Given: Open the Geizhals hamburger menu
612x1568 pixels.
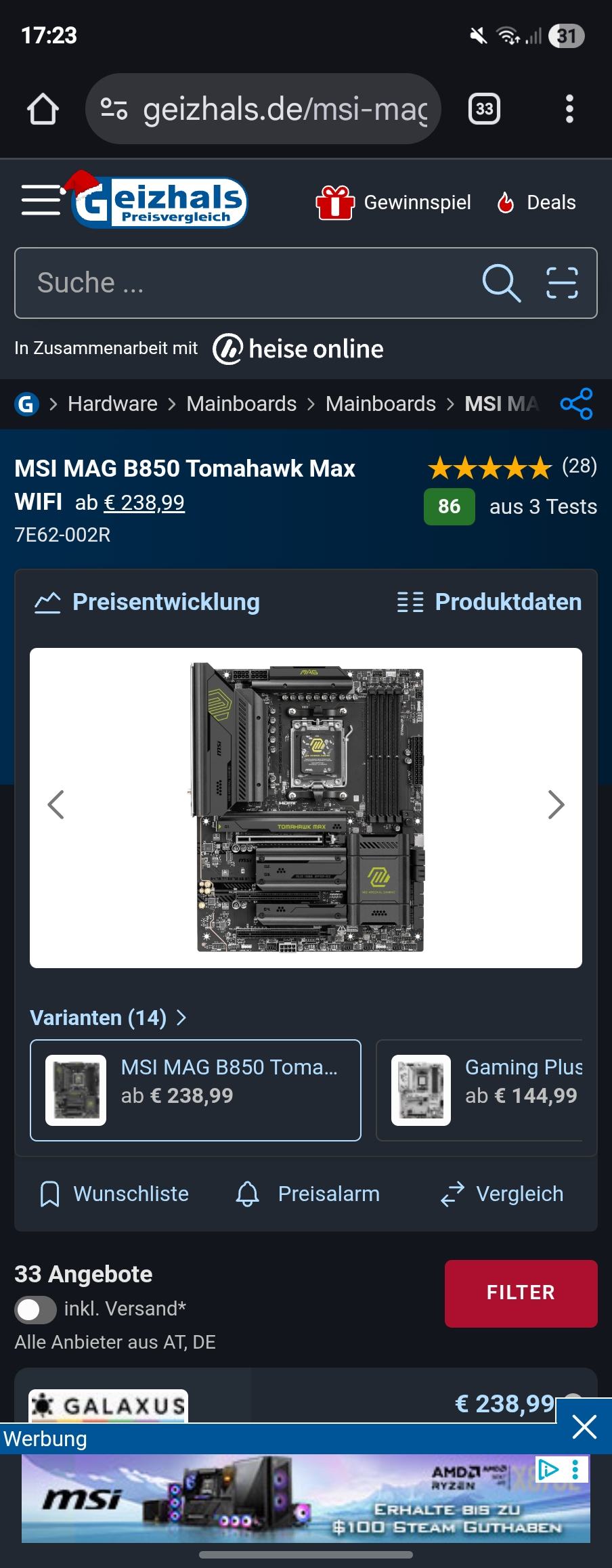Looking at the screenshot, I should tap(41, 200).
